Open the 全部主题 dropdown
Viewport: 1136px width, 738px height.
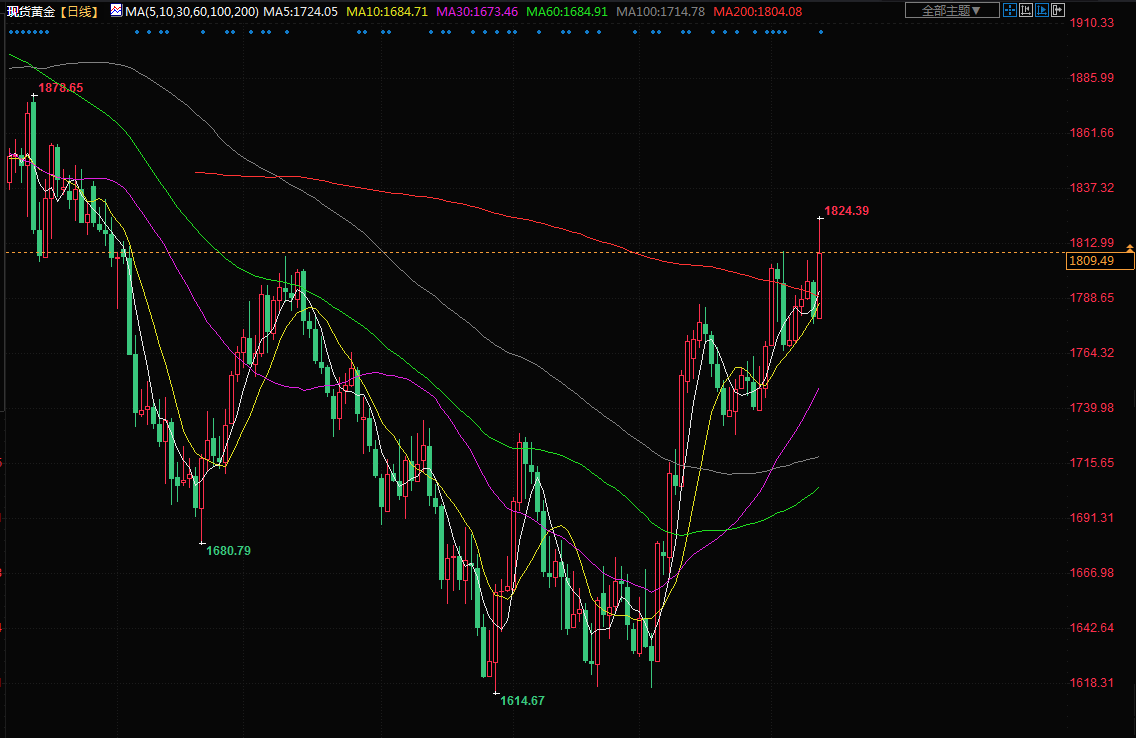point(951,10)
